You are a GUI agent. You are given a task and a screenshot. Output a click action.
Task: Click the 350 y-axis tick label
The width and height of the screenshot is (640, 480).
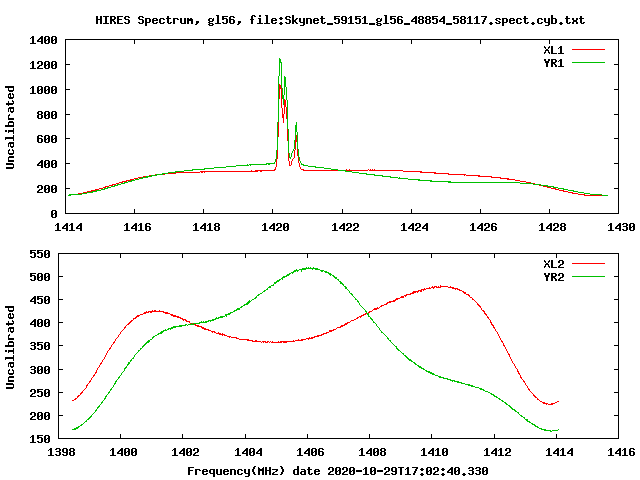tap(40, 347)
